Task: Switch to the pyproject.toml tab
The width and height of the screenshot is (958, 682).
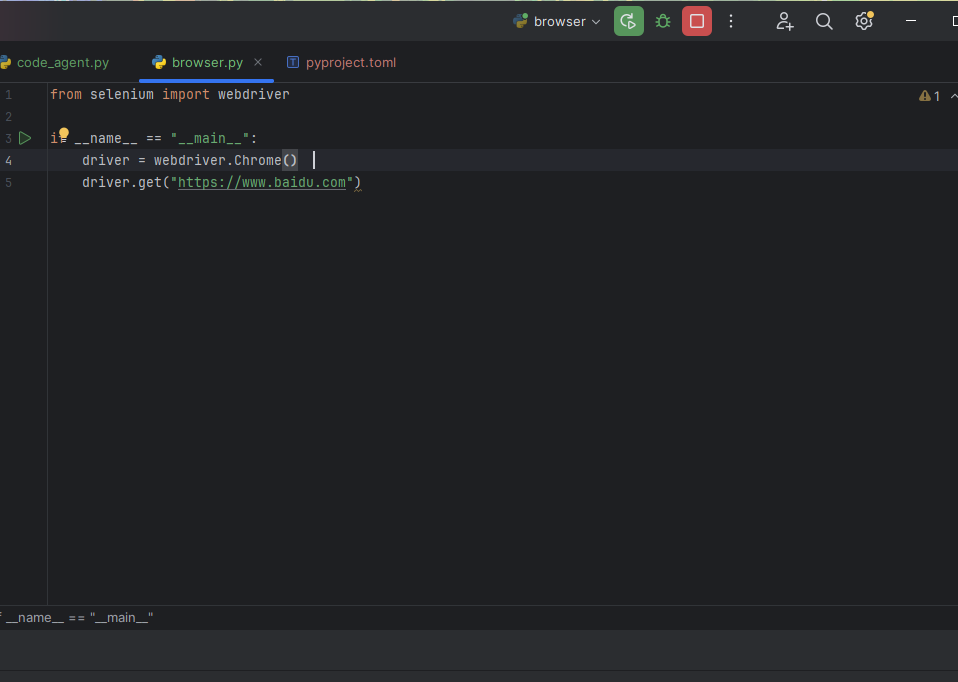Action: pos(349,62)
